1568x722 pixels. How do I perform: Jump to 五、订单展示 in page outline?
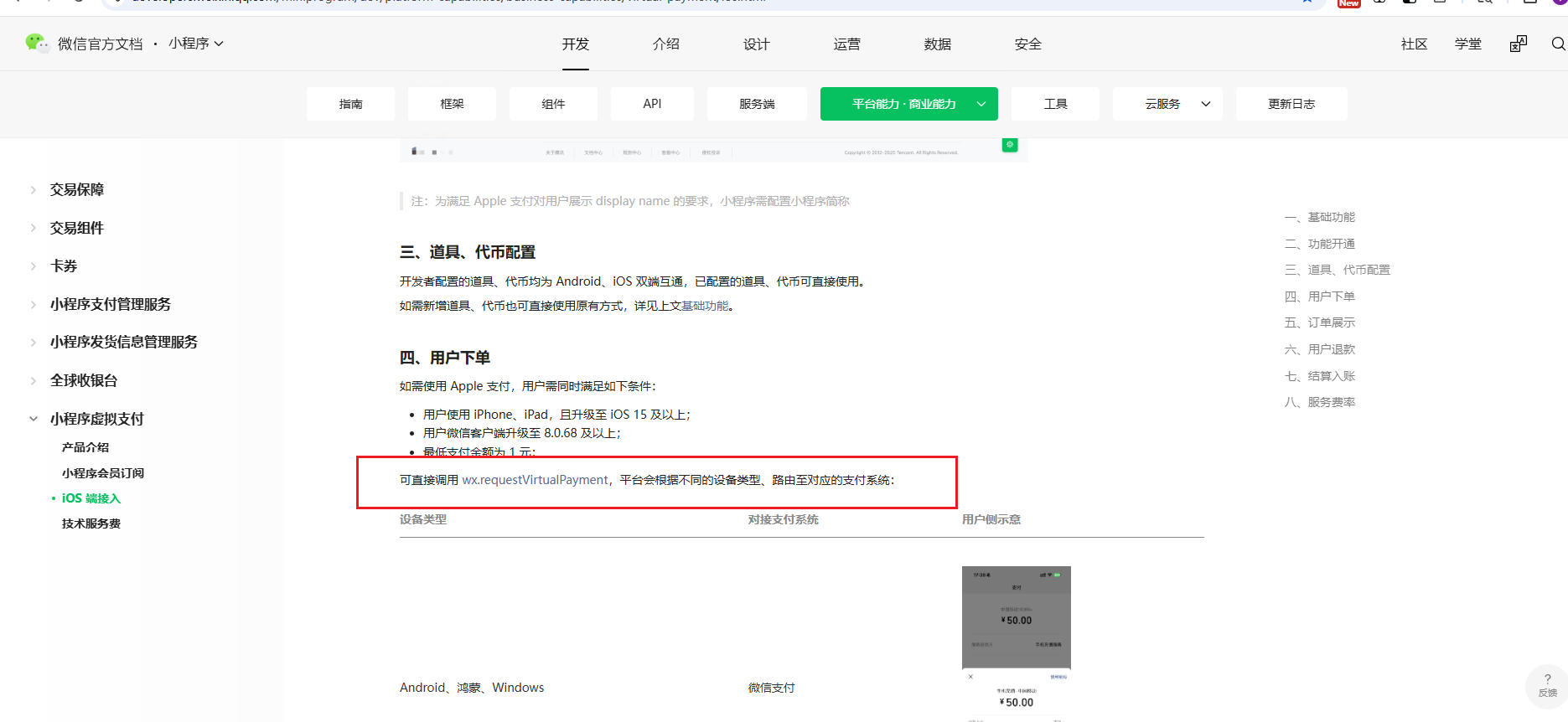coord(1320,322)
